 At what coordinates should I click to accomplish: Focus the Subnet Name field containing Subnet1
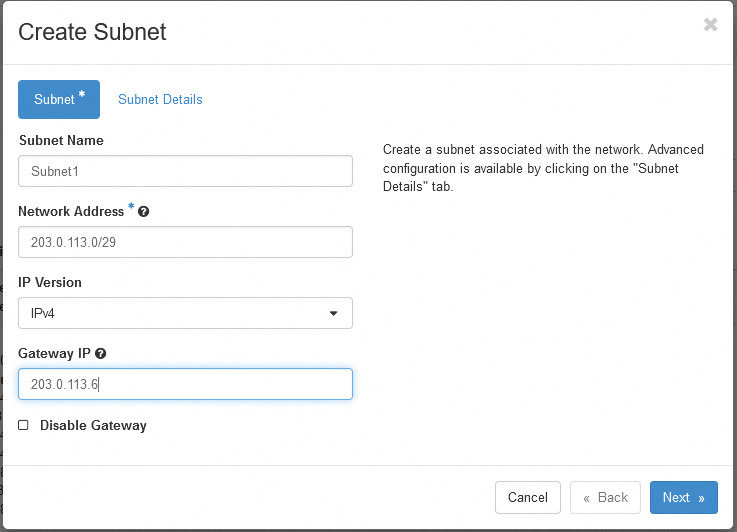click(x=185, y=171)
